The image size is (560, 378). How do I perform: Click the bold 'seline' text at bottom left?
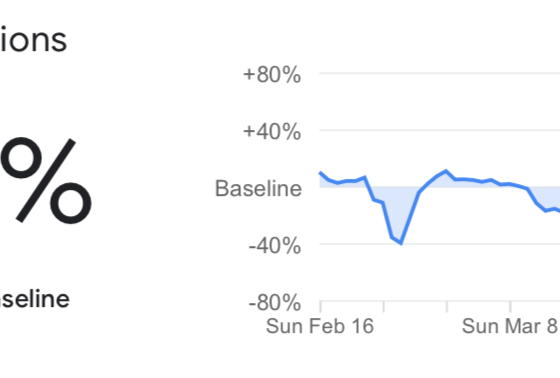35,299
